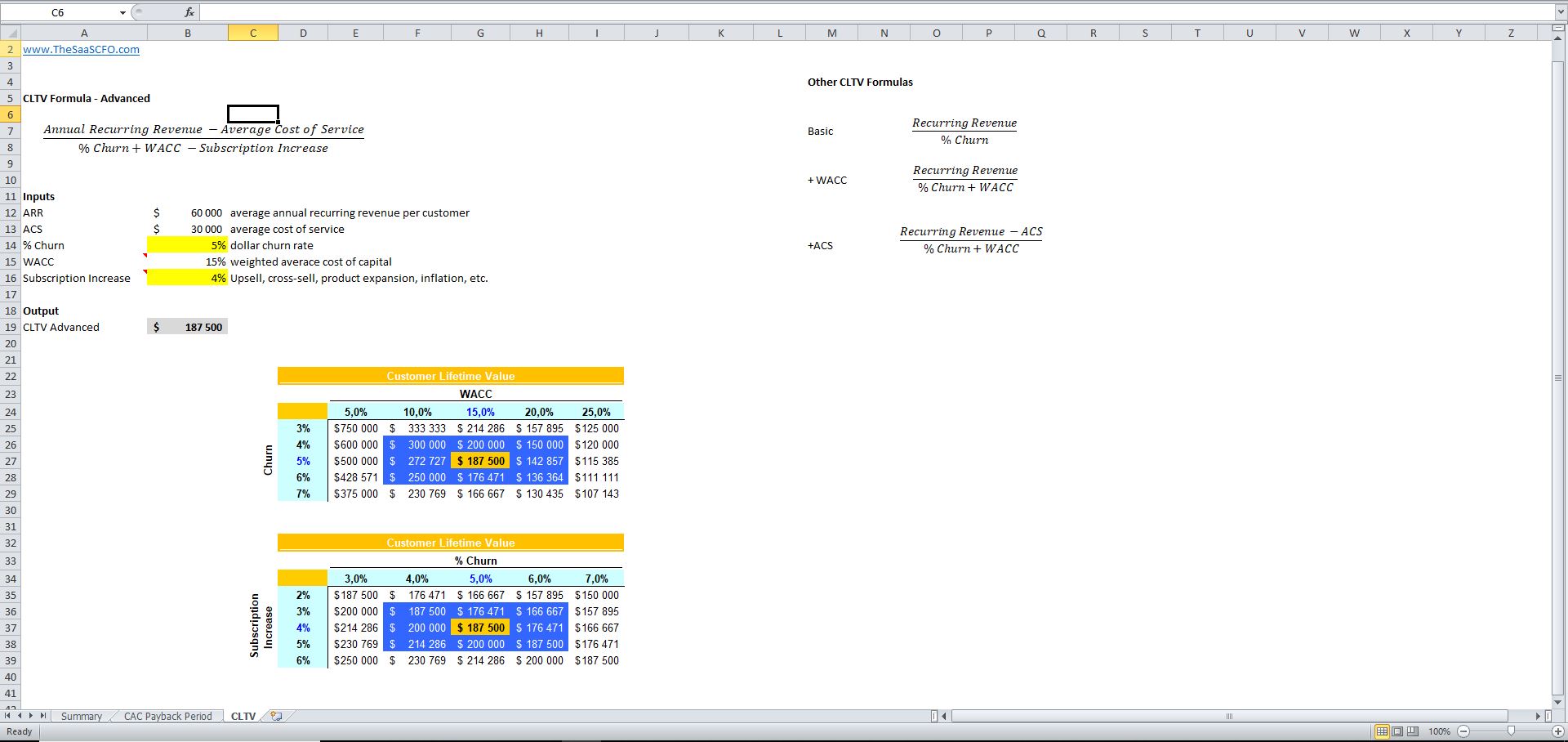Follow the www.TheSaaSCFO.com hyperlink
The image size is (1568, 742).
81,49
